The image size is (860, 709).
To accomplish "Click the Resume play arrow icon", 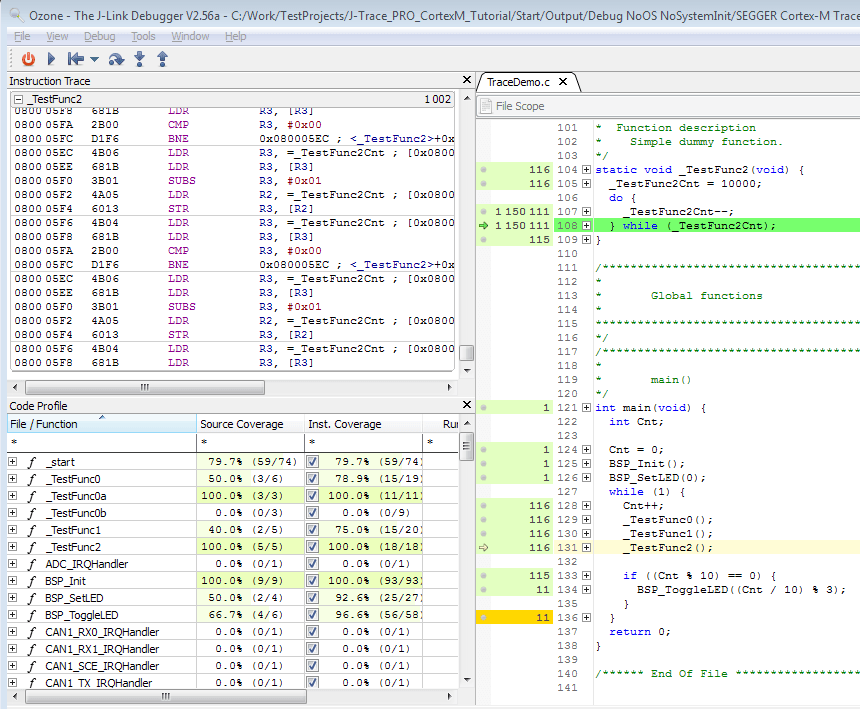I will pos(51,59).
